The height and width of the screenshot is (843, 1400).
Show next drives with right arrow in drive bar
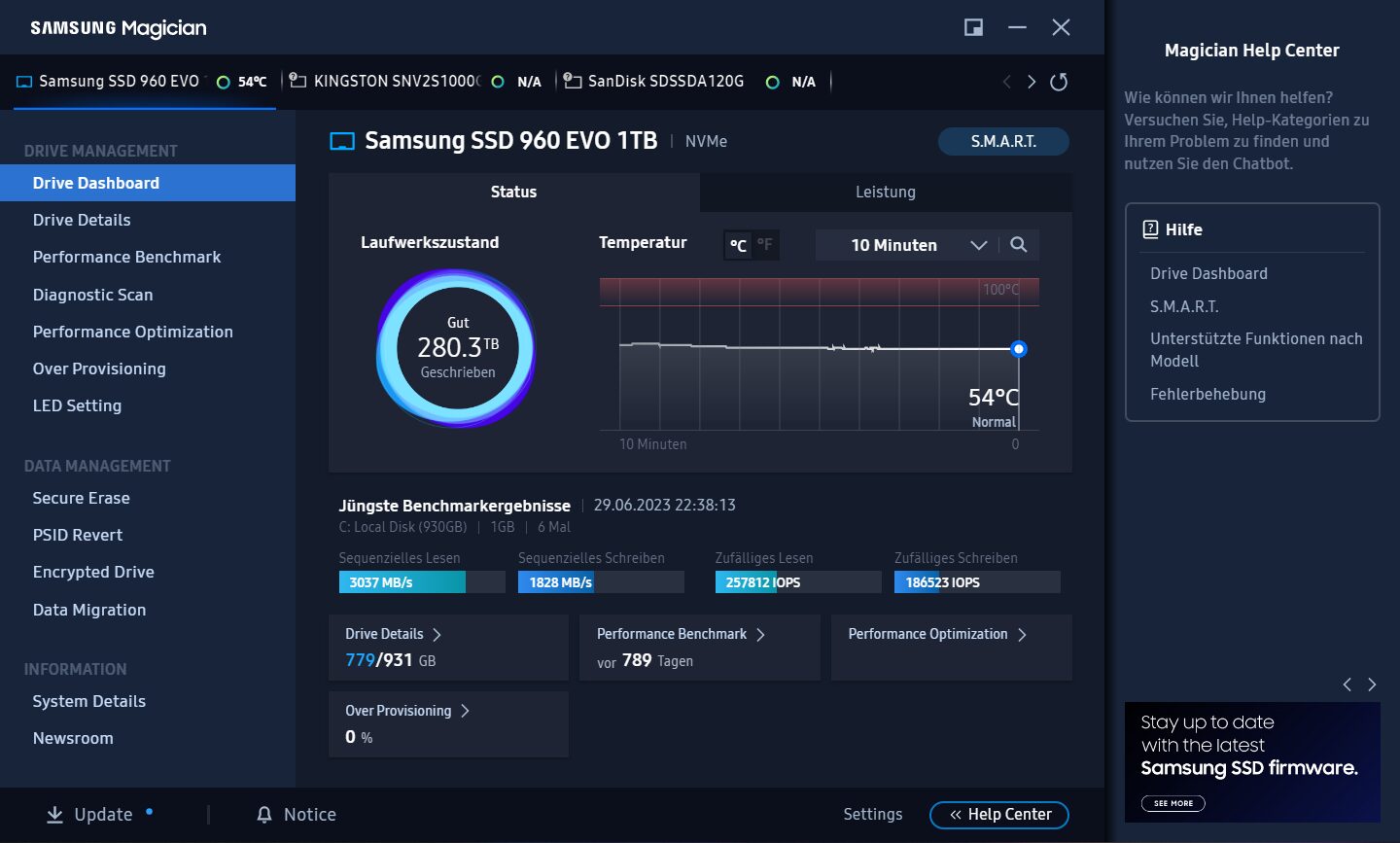pyautogui.click(x=1032, y=82)
